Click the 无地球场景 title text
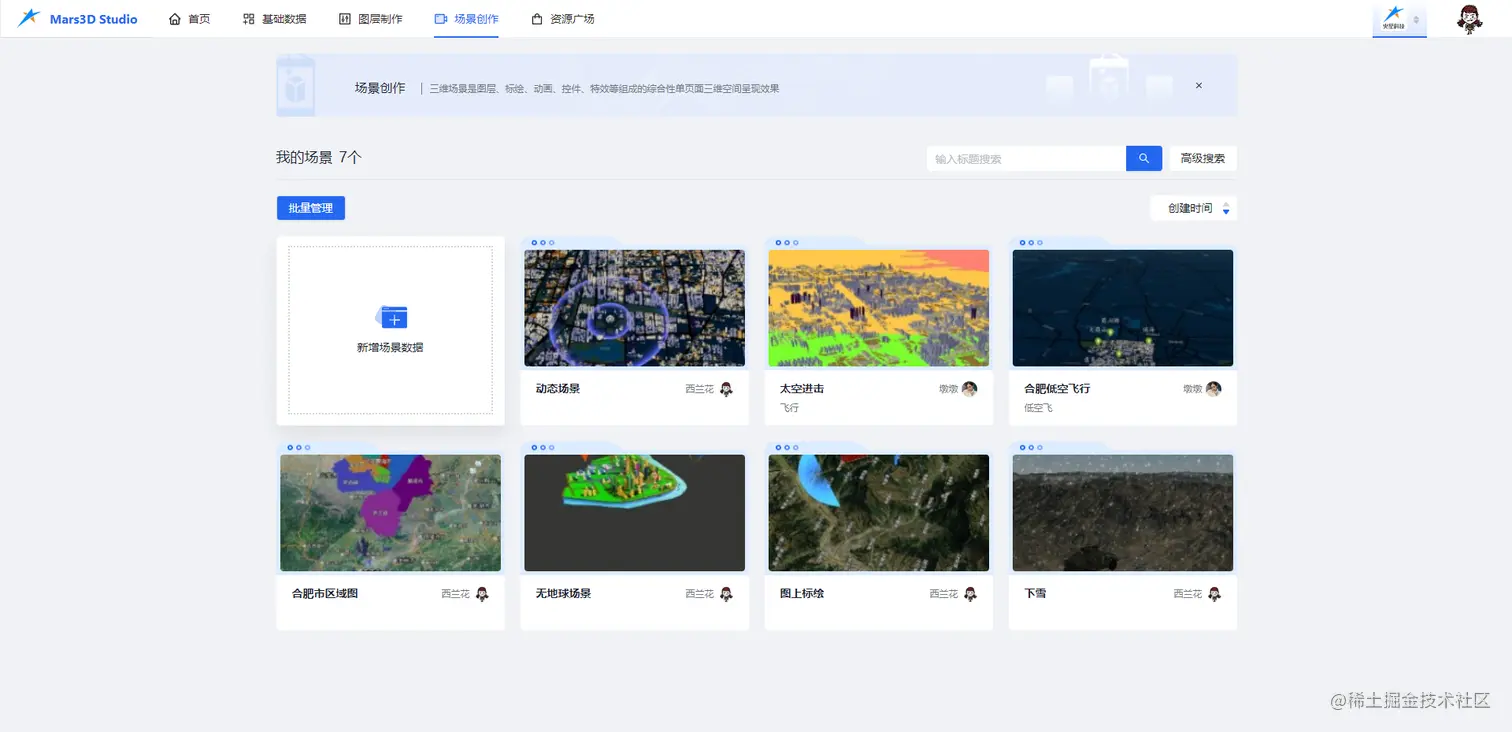Screen dimensions: 1512x732 563,593
